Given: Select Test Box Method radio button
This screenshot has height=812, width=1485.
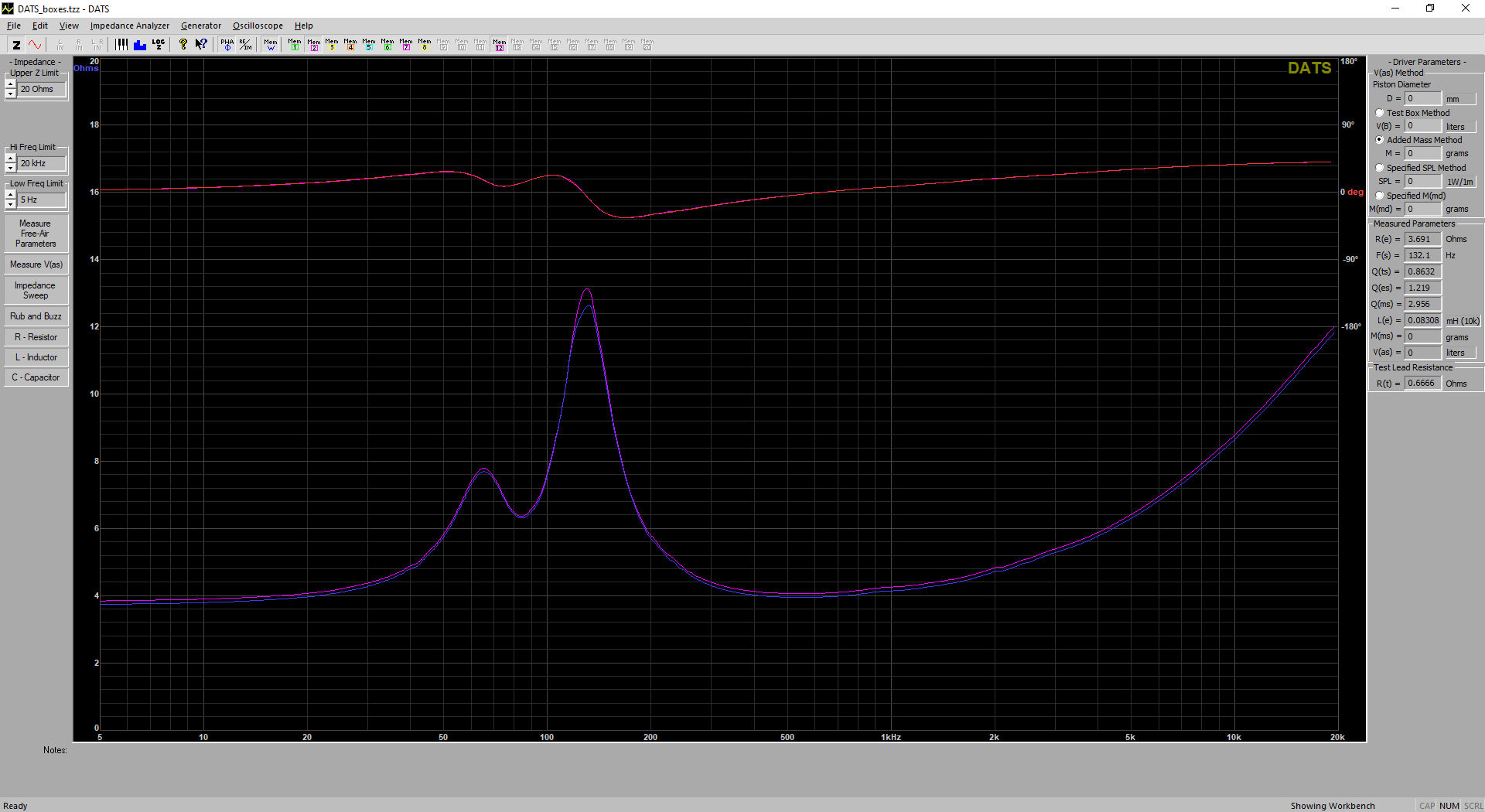Looking at the screenshot, I should pos(1380,113).
